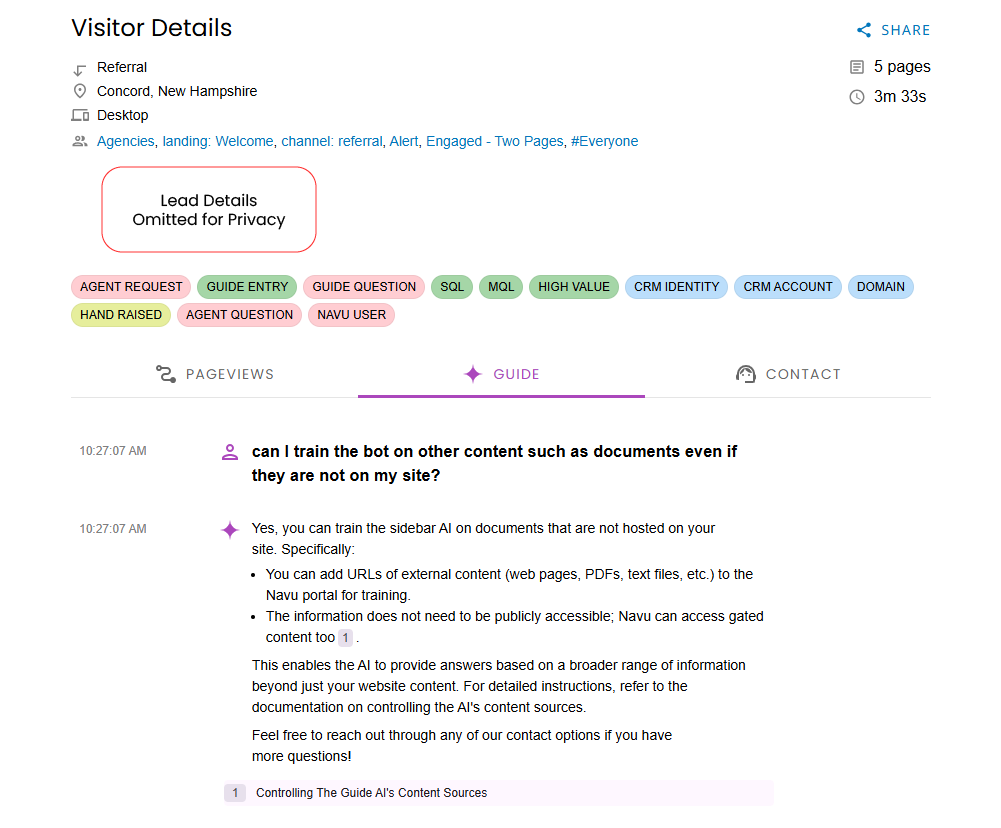
Task: Switch to the Pageviews tab
Action: click(x=215, y=374)
